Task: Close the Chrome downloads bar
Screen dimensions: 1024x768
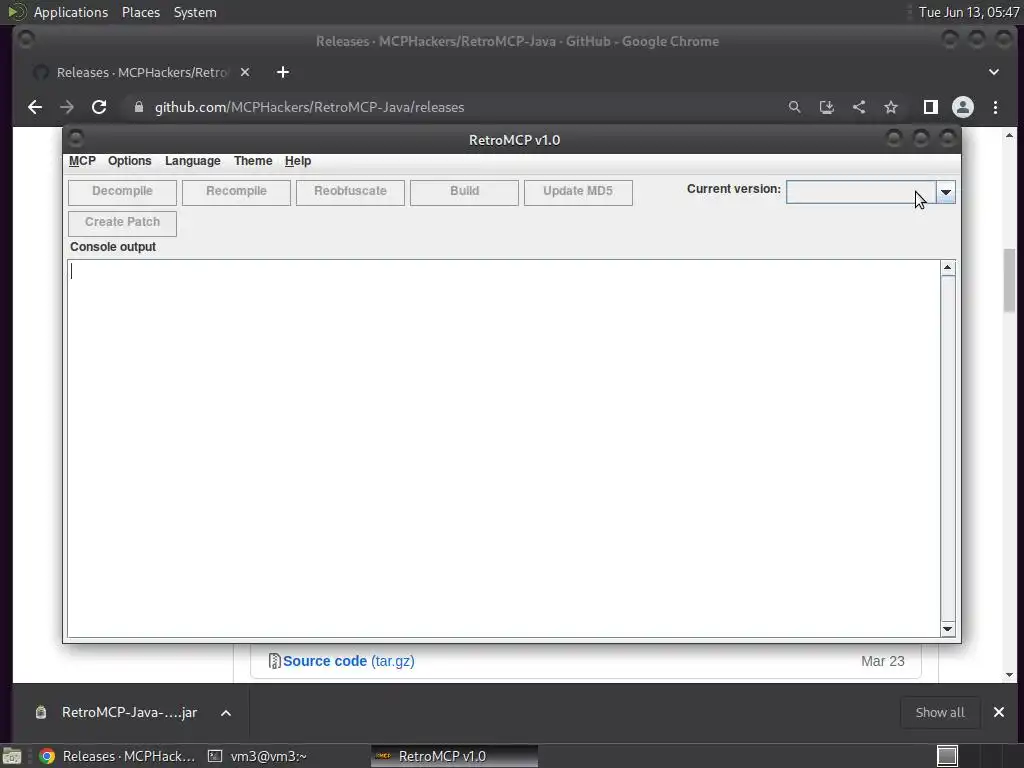Action: click(x=999, y=712)
